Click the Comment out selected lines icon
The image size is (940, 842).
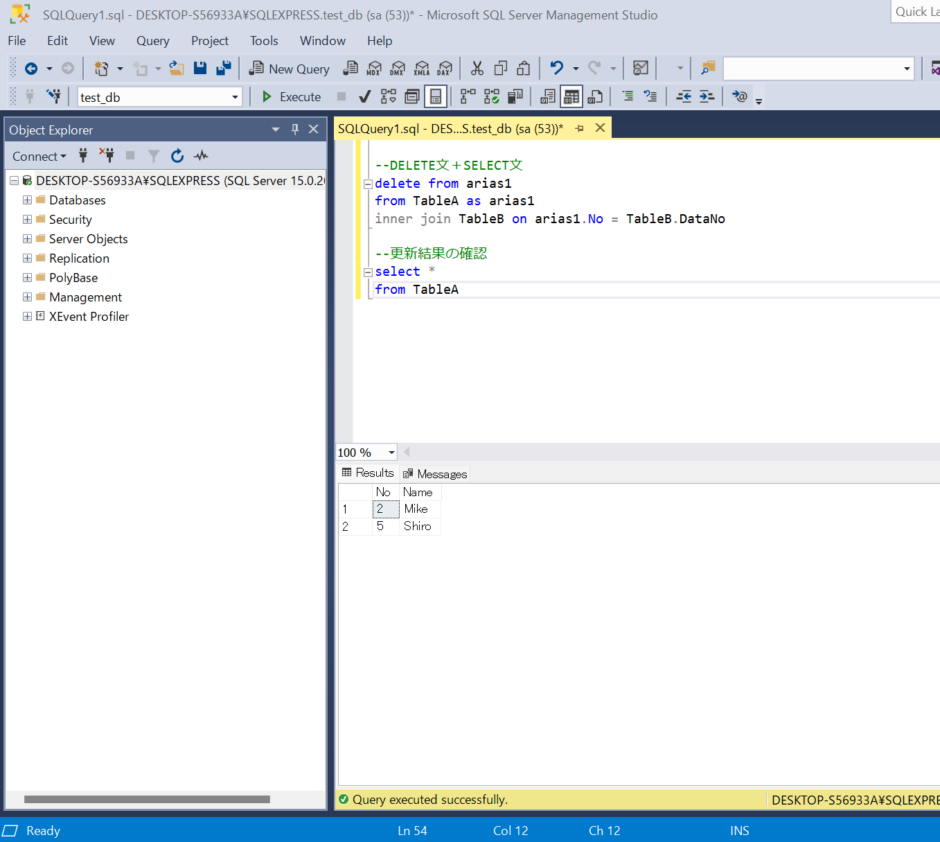(627, 97)
